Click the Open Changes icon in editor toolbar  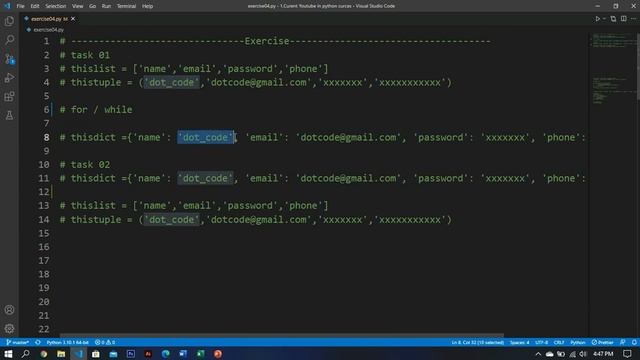[x=613, y=19]
